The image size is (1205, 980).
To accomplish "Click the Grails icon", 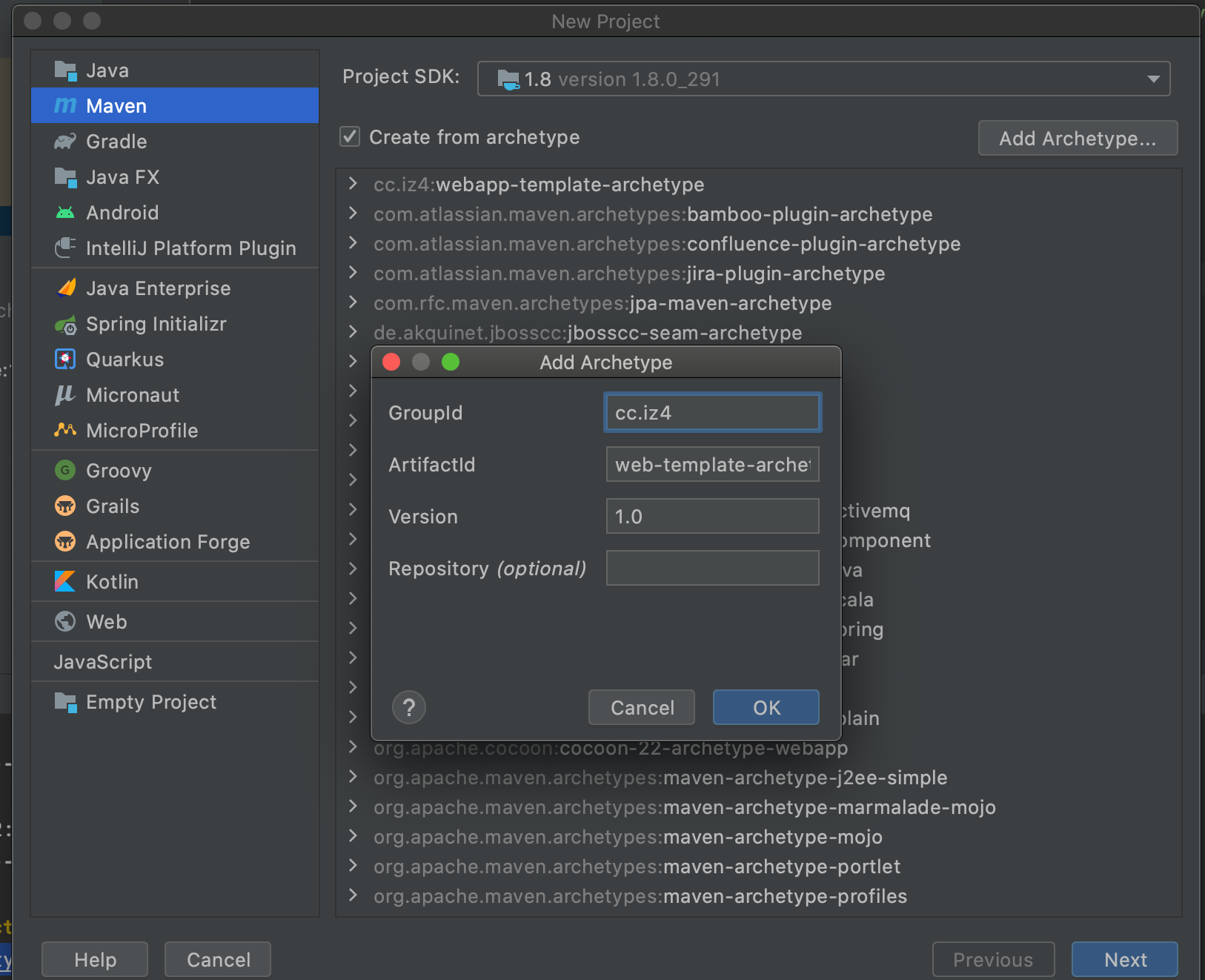I will (x=66, y=506).
